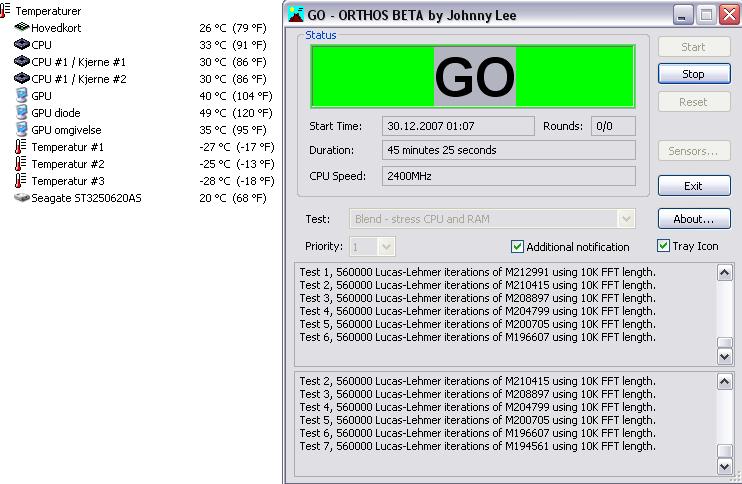
Task: Click the 26 °C (79 °F) value
Action: (233, 28)
